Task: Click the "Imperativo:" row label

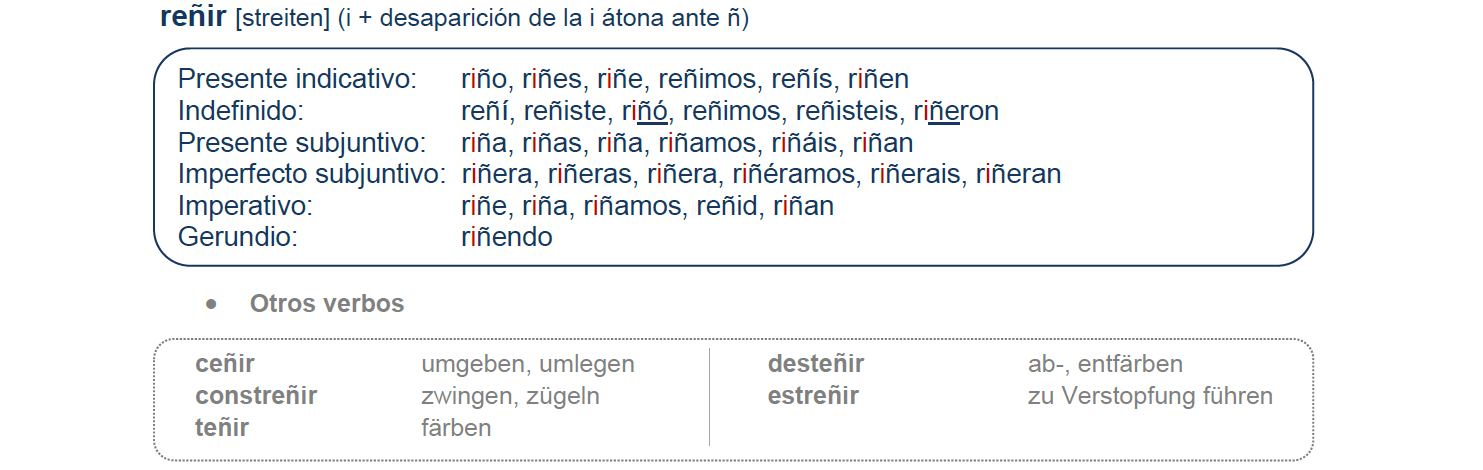Action: coord(246,206)
